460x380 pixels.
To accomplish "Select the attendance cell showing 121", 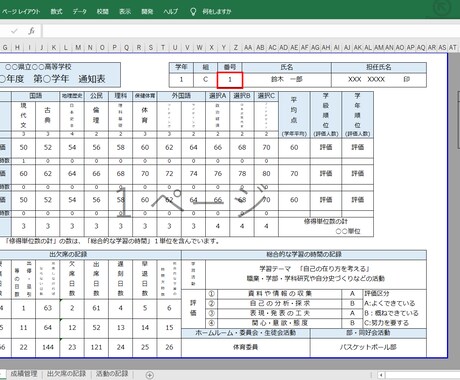I will tap(96, 347).
